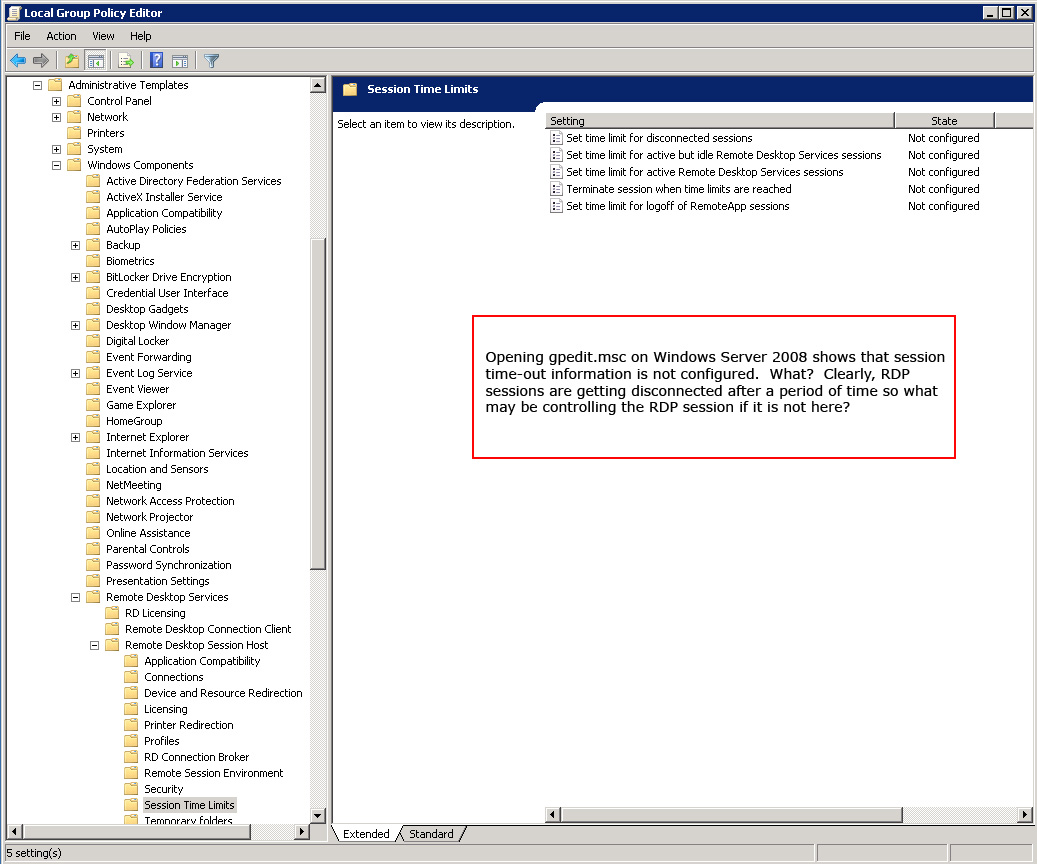Select 'Set time limit for disconnected sessions'
Image resolution: width=1037 pixels, height=864 pixels.
point(659,138)
